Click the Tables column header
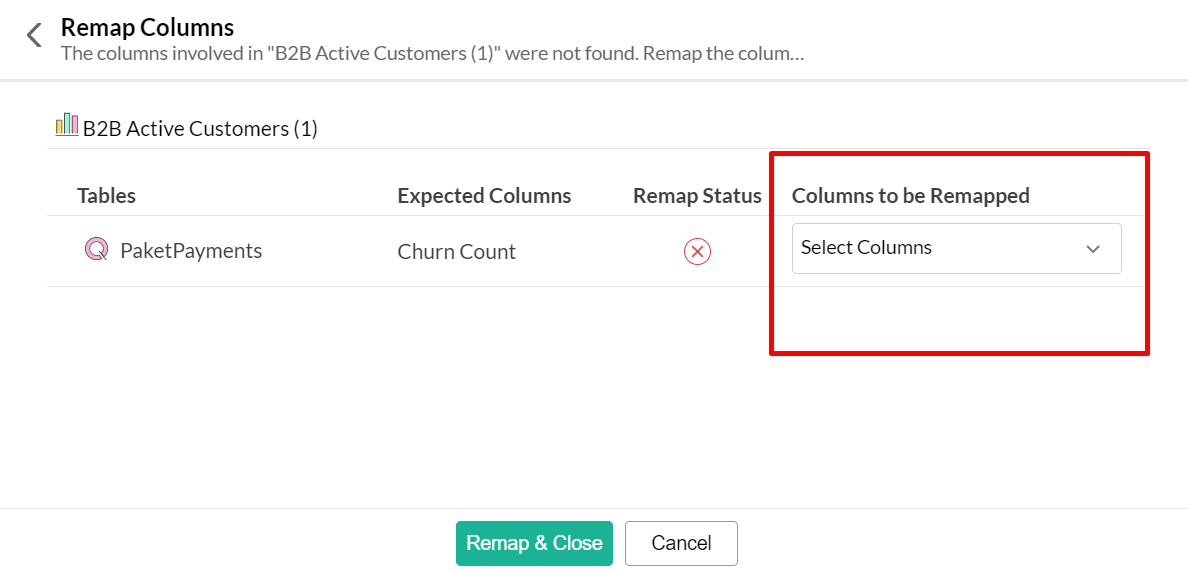The height and width of the screenshot is (573, 1188). tap(106, 196)
